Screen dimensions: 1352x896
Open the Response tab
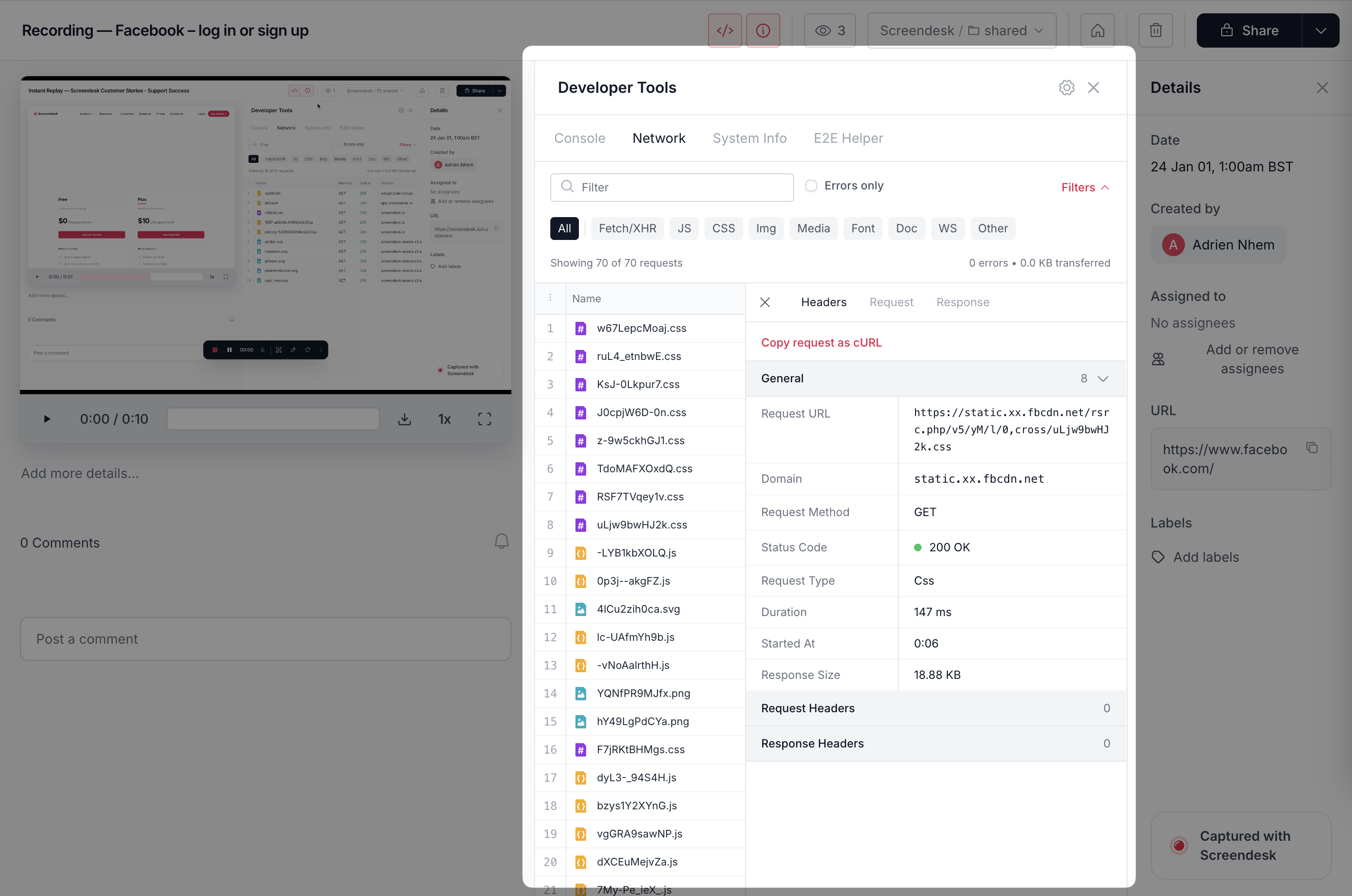click(x=962, y=302)
